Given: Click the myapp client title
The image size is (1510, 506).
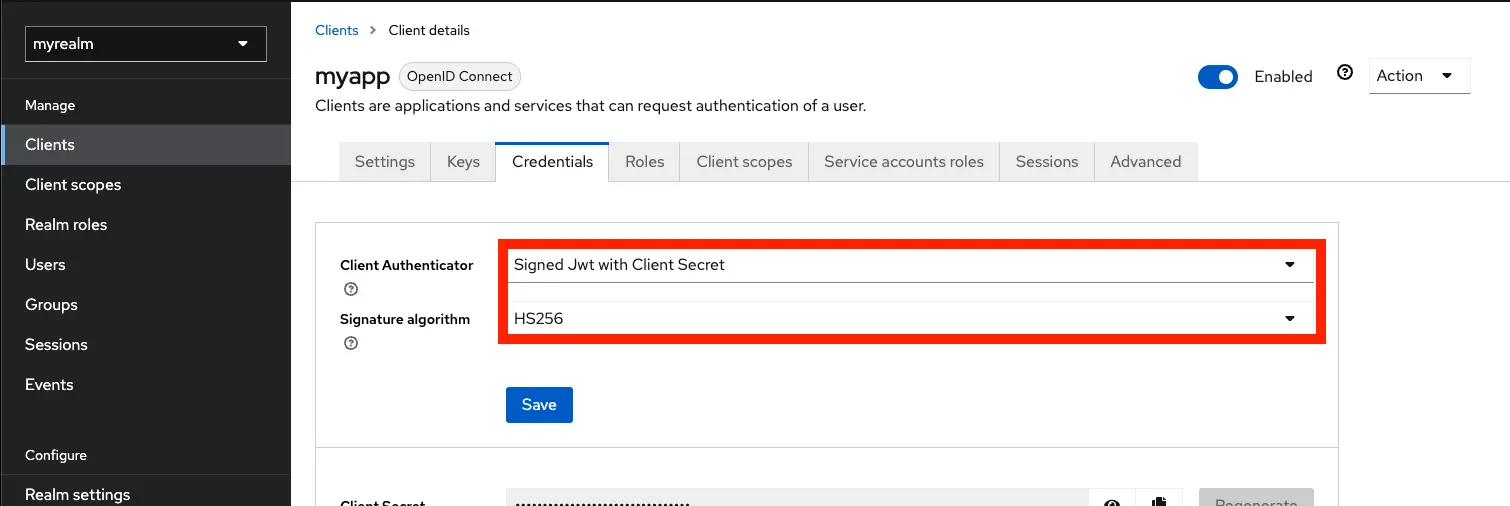Looking at the screenshot, I should click(352, 77).
